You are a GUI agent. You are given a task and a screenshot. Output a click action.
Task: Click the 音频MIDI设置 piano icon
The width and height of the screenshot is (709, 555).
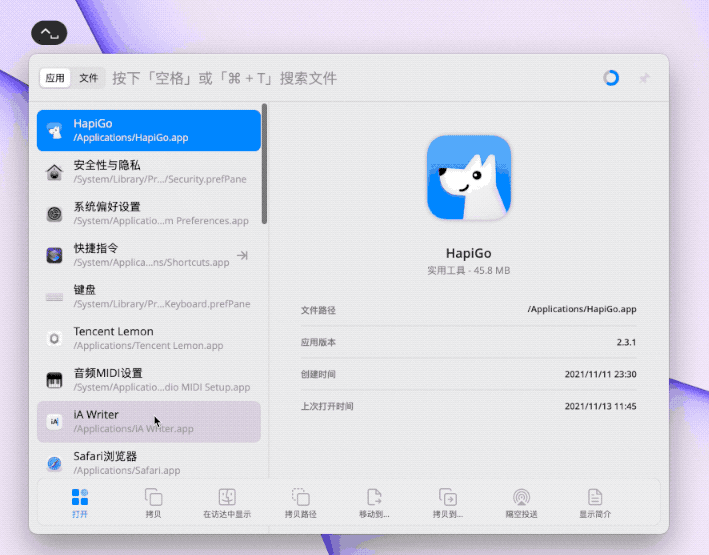point(54,380)
